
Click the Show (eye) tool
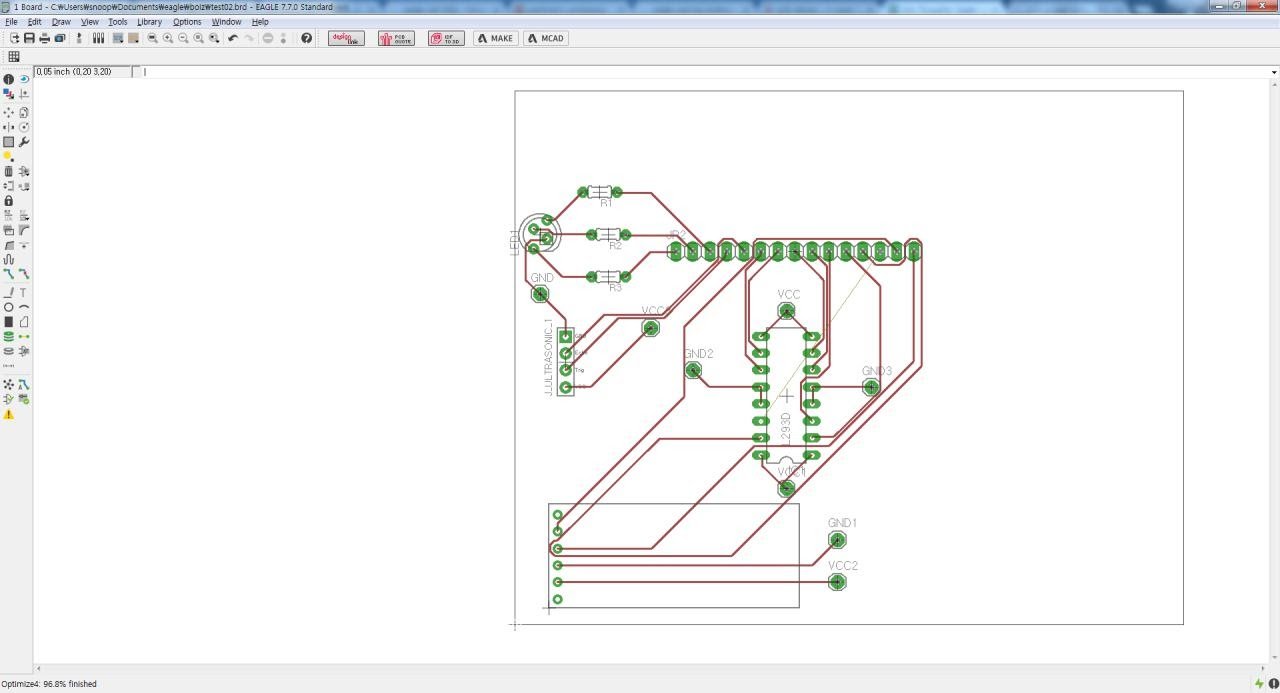[24, 79]
